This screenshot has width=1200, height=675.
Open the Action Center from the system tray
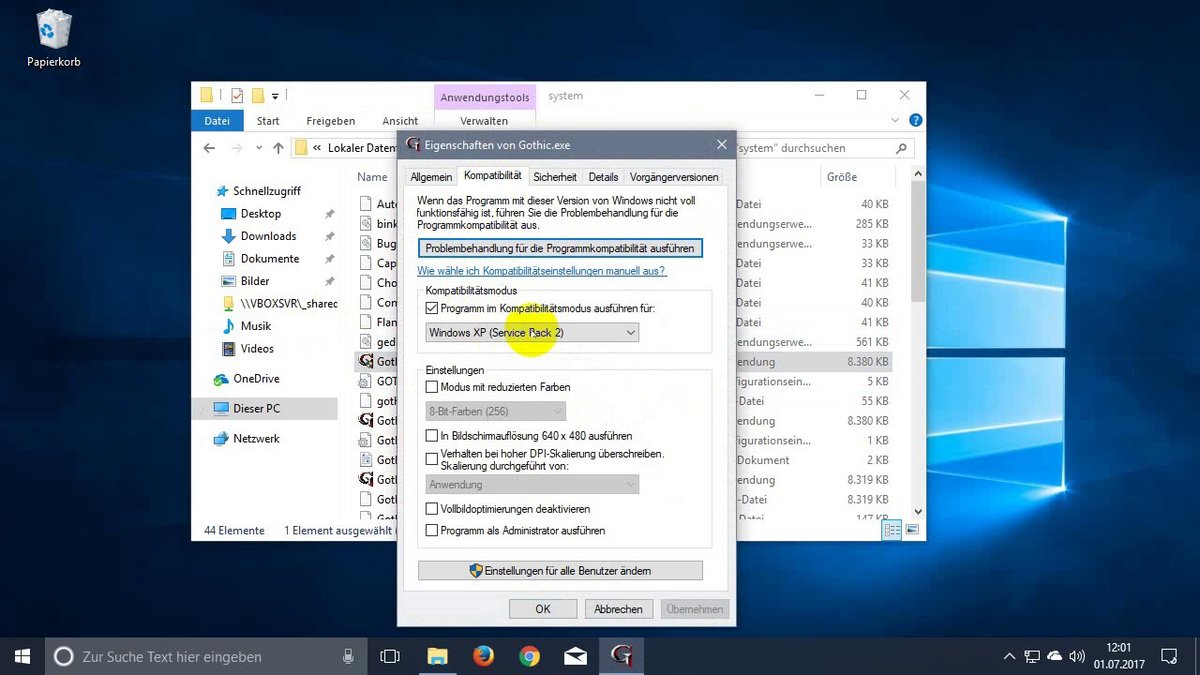click(1168, 656)
